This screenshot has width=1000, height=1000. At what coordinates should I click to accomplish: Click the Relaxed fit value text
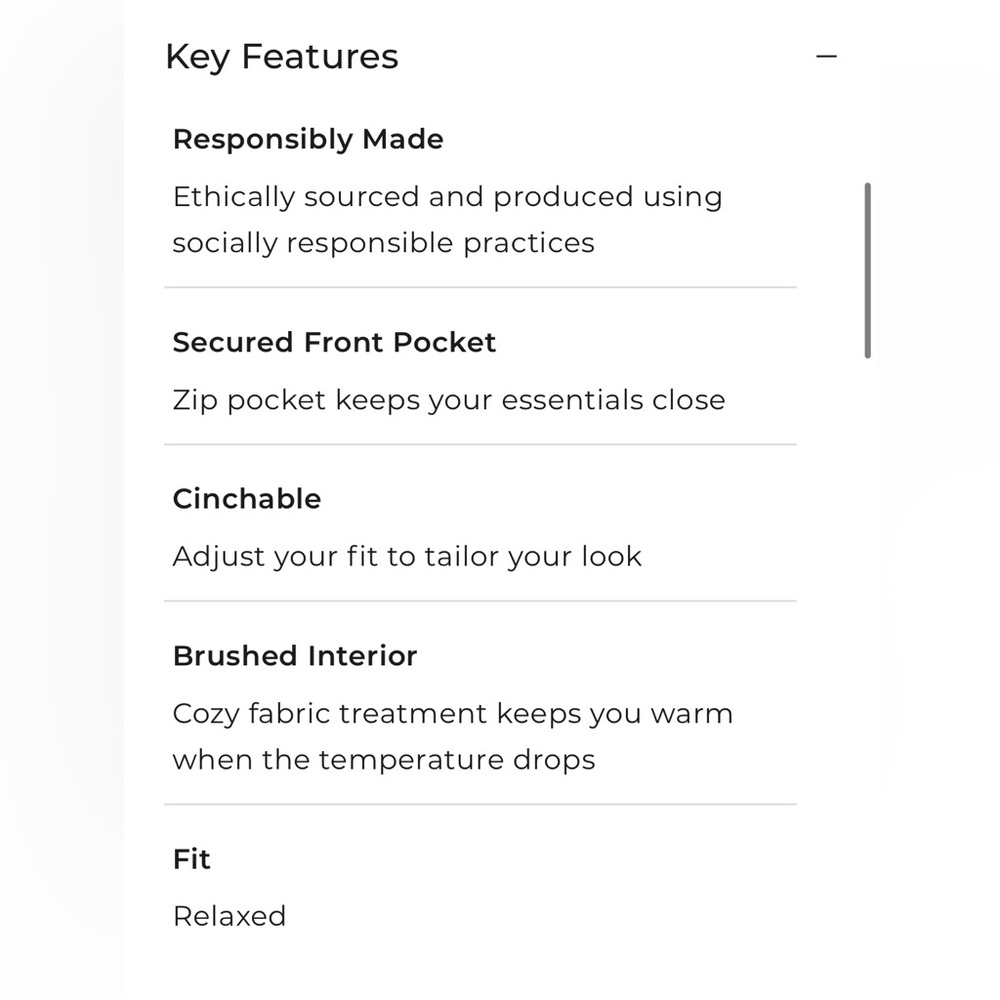(230, 916)
